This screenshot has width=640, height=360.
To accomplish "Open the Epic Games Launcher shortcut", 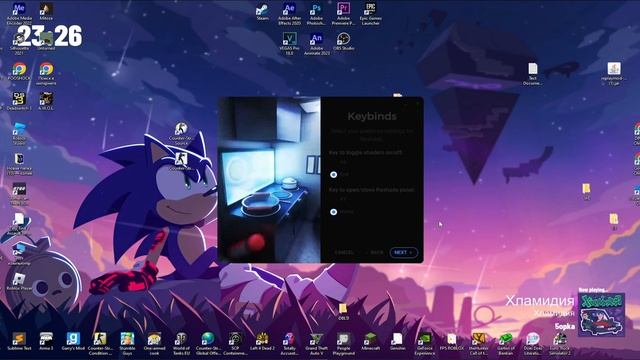I will pos(370,14).
